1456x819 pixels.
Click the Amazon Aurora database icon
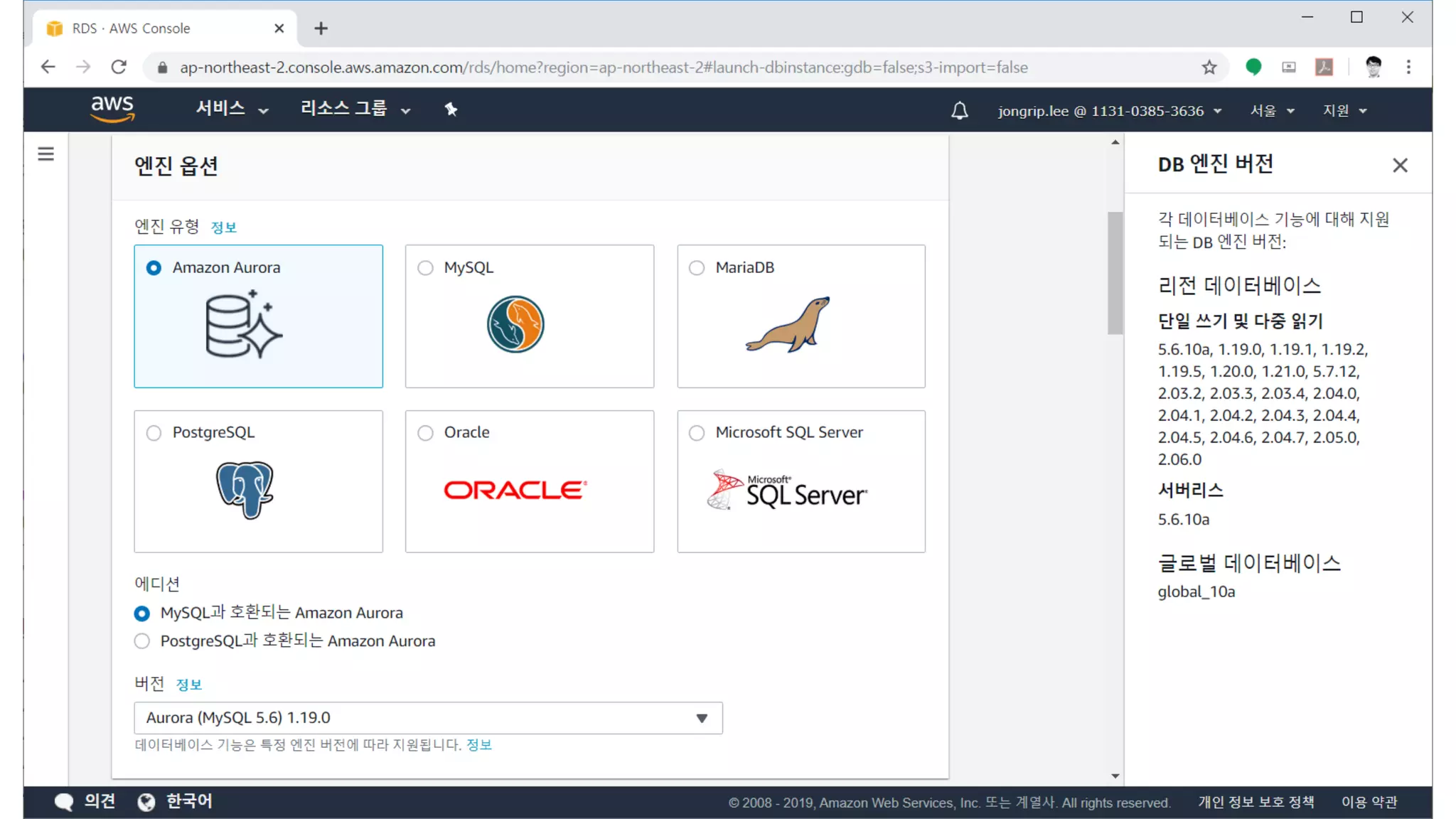(244, 324)
